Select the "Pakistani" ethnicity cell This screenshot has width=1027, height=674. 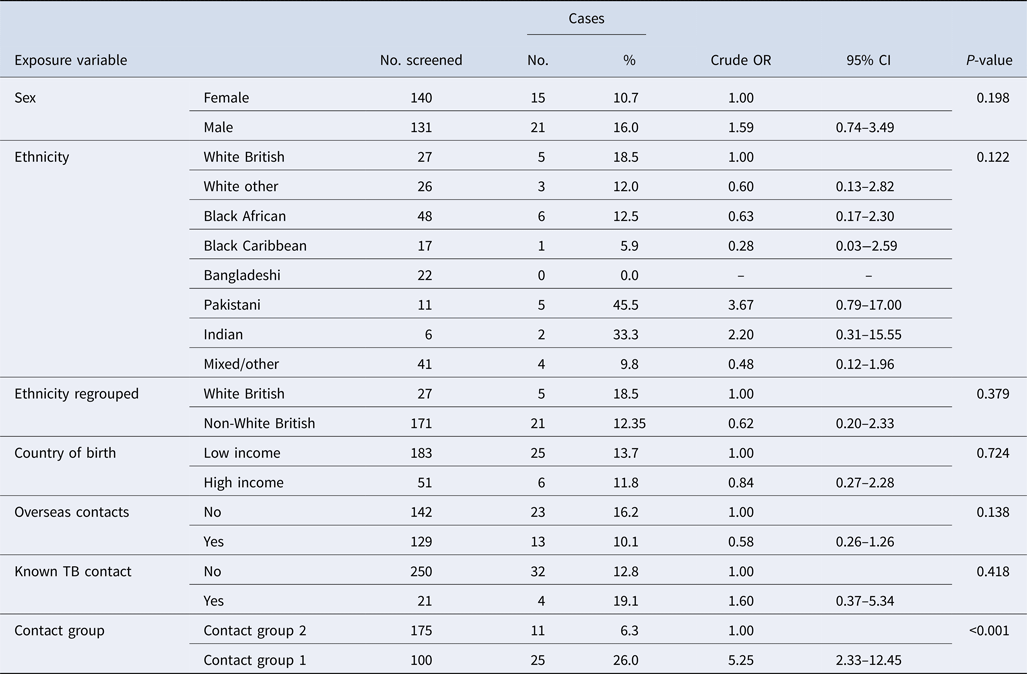point(233,305)
